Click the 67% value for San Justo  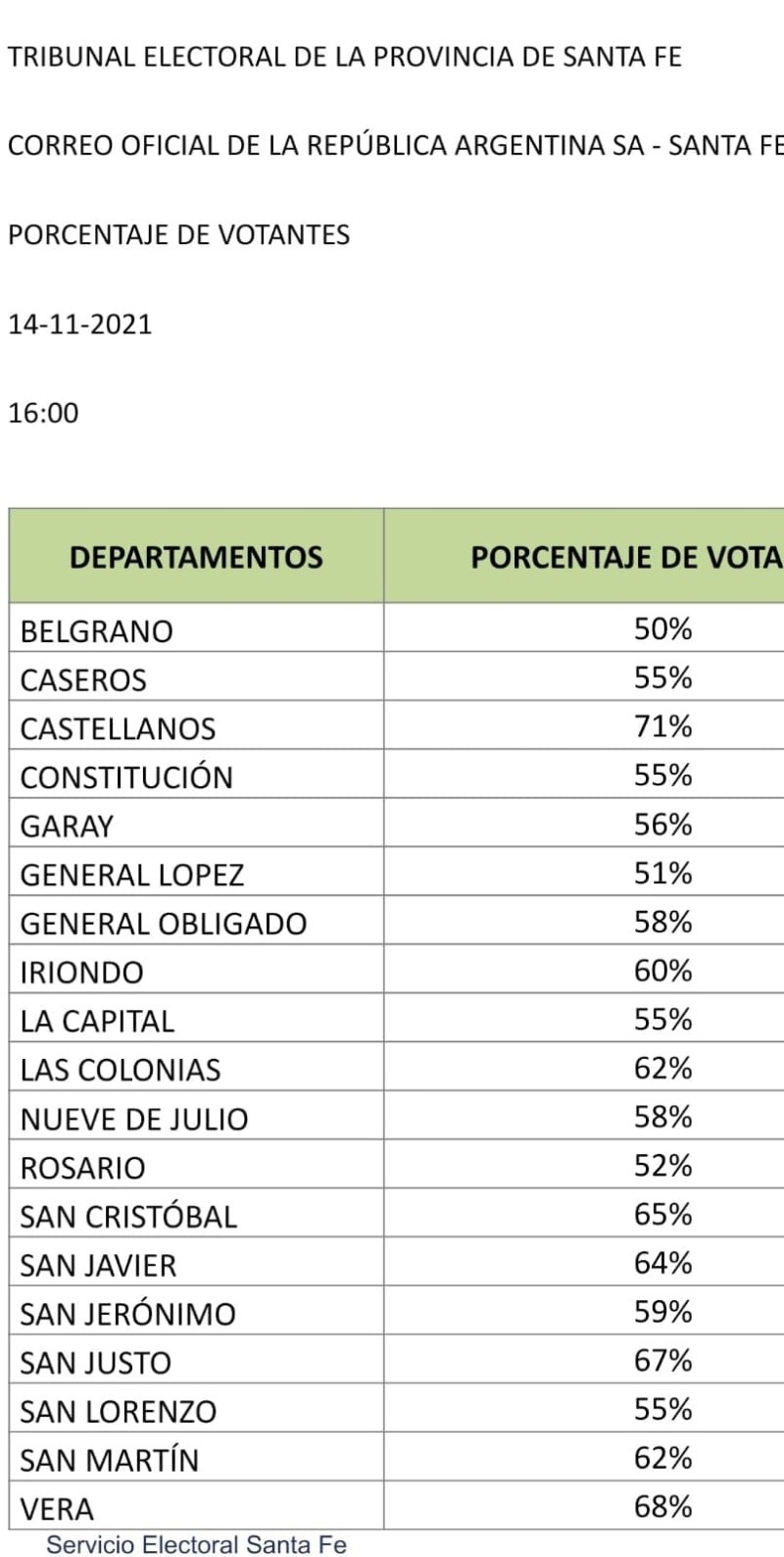coord(662,1361)
